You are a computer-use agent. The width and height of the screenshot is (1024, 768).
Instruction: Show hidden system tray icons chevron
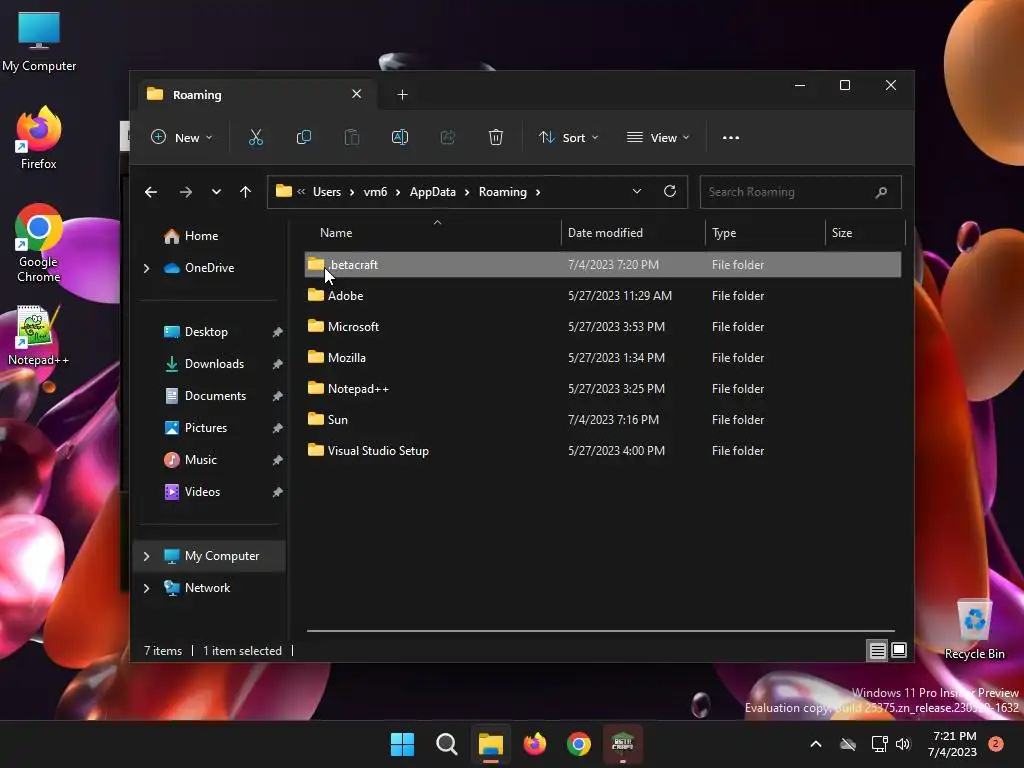click(816, 744)
